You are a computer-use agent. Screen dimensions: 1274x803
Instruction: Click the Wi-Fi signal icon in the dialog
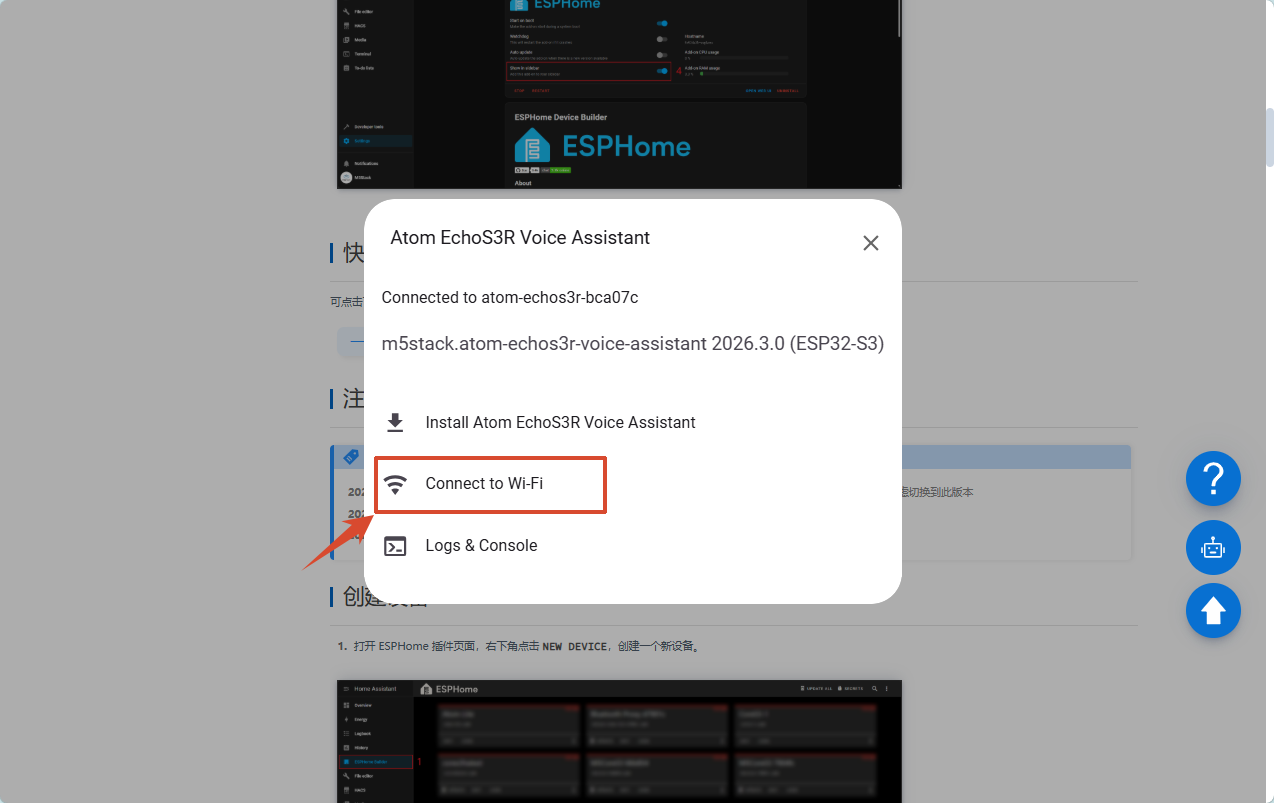pos(396,484)
